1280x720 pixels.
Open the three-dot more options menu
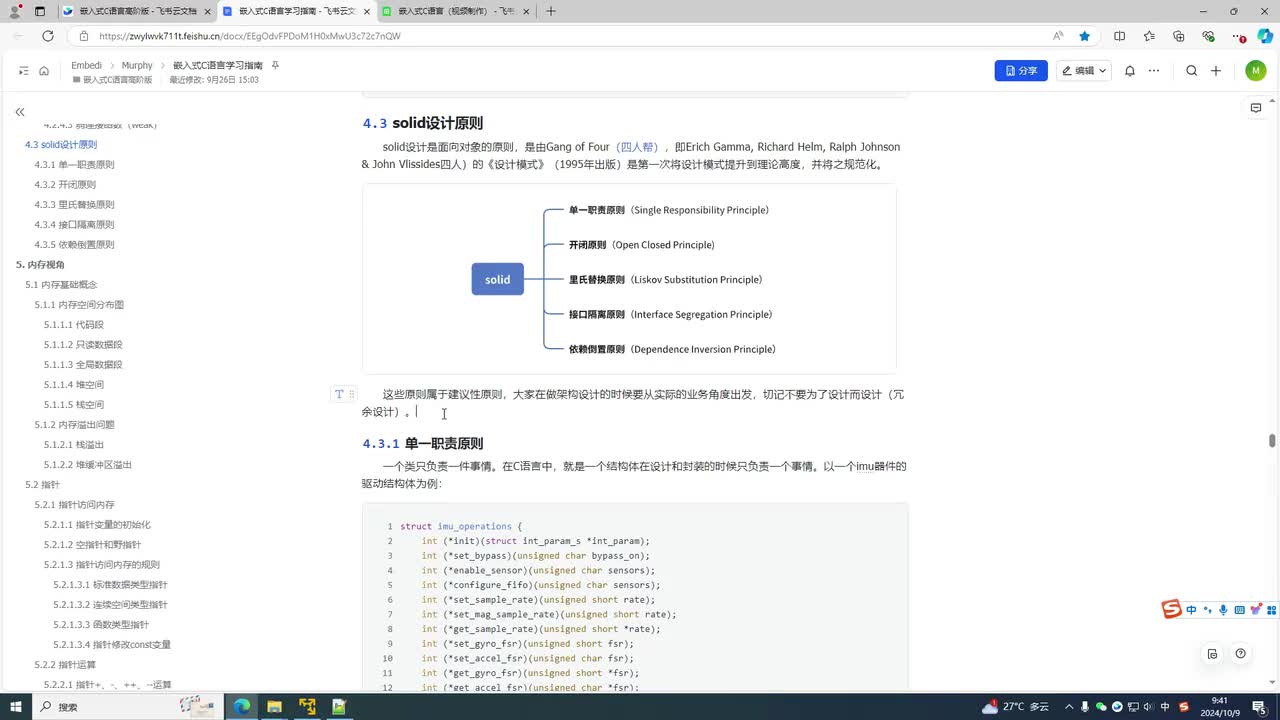tap(1154, 71)
